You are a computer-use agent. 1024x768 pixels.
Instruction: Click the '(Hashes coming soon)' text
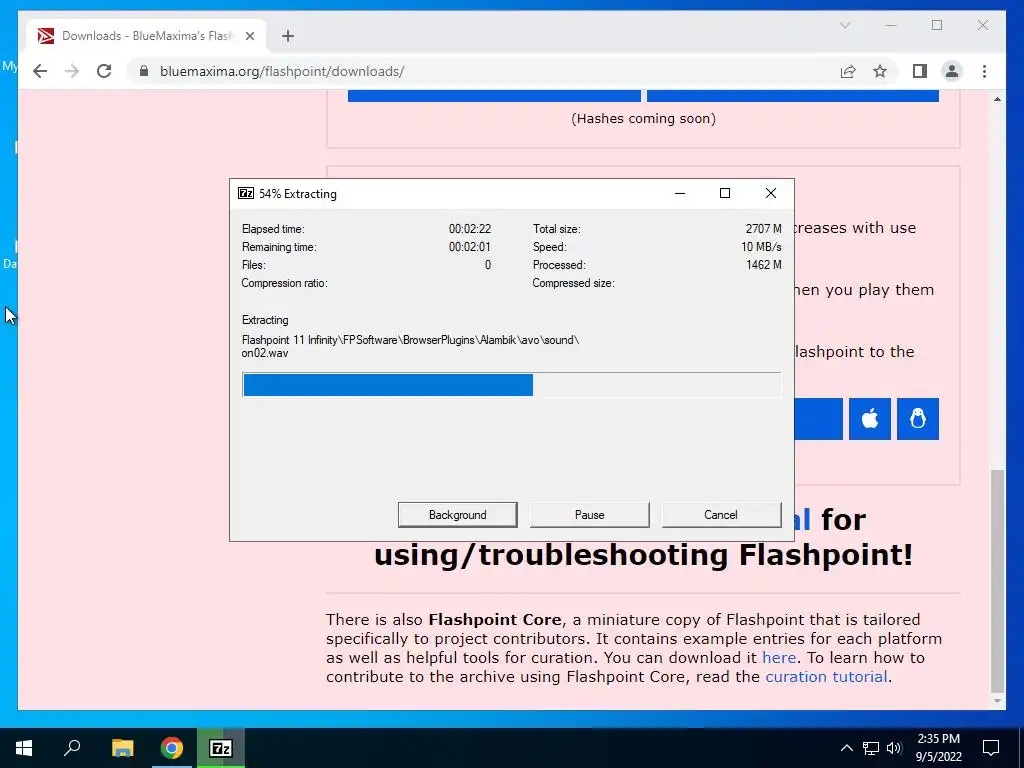[x=643, y=118]
